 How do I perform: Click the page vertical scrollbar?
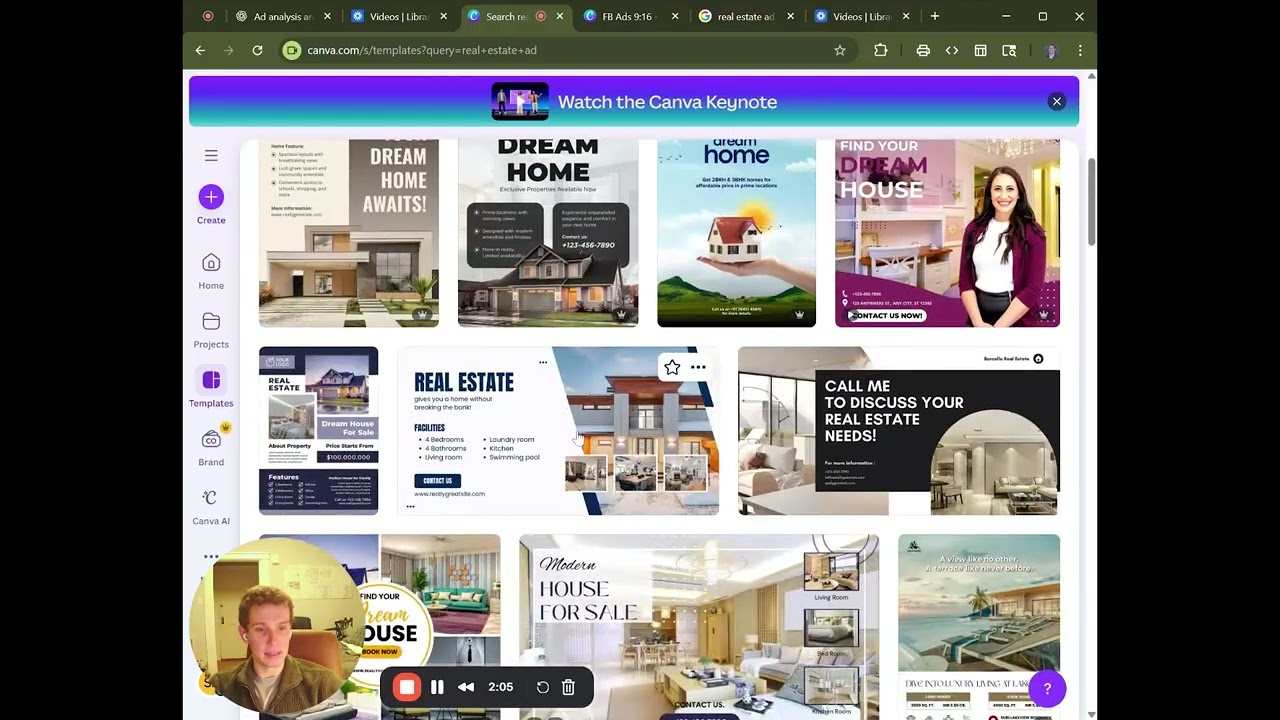click(x=1091, y=200)
